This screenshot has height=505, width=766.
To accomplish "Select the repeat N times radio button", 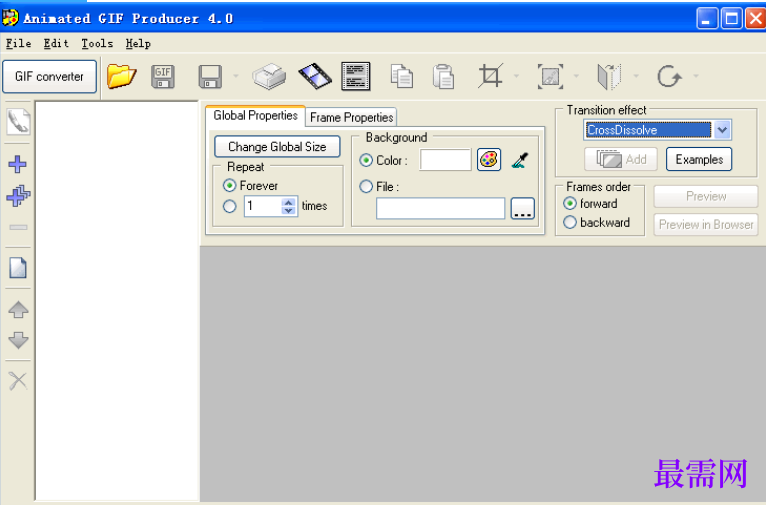I will (229, 206).
